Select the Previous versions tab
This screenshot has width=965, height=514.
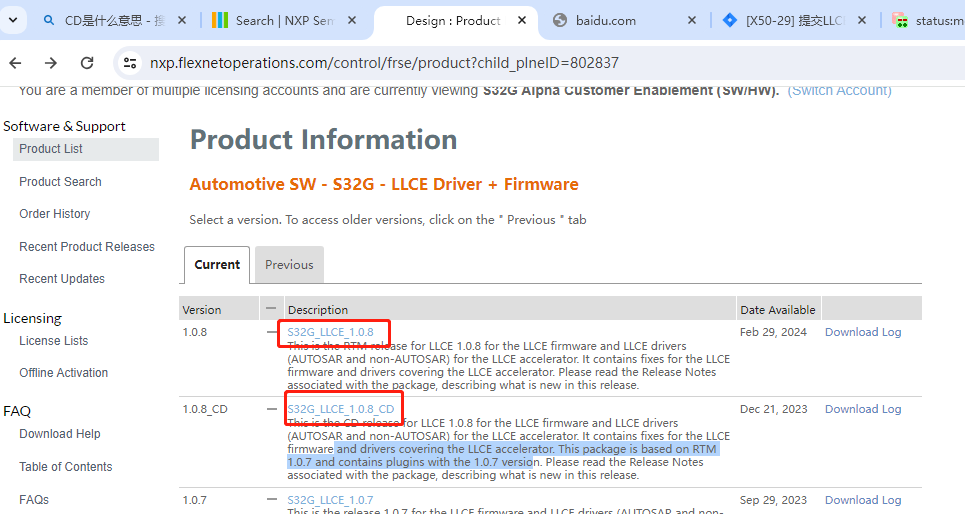coord(289,265)
